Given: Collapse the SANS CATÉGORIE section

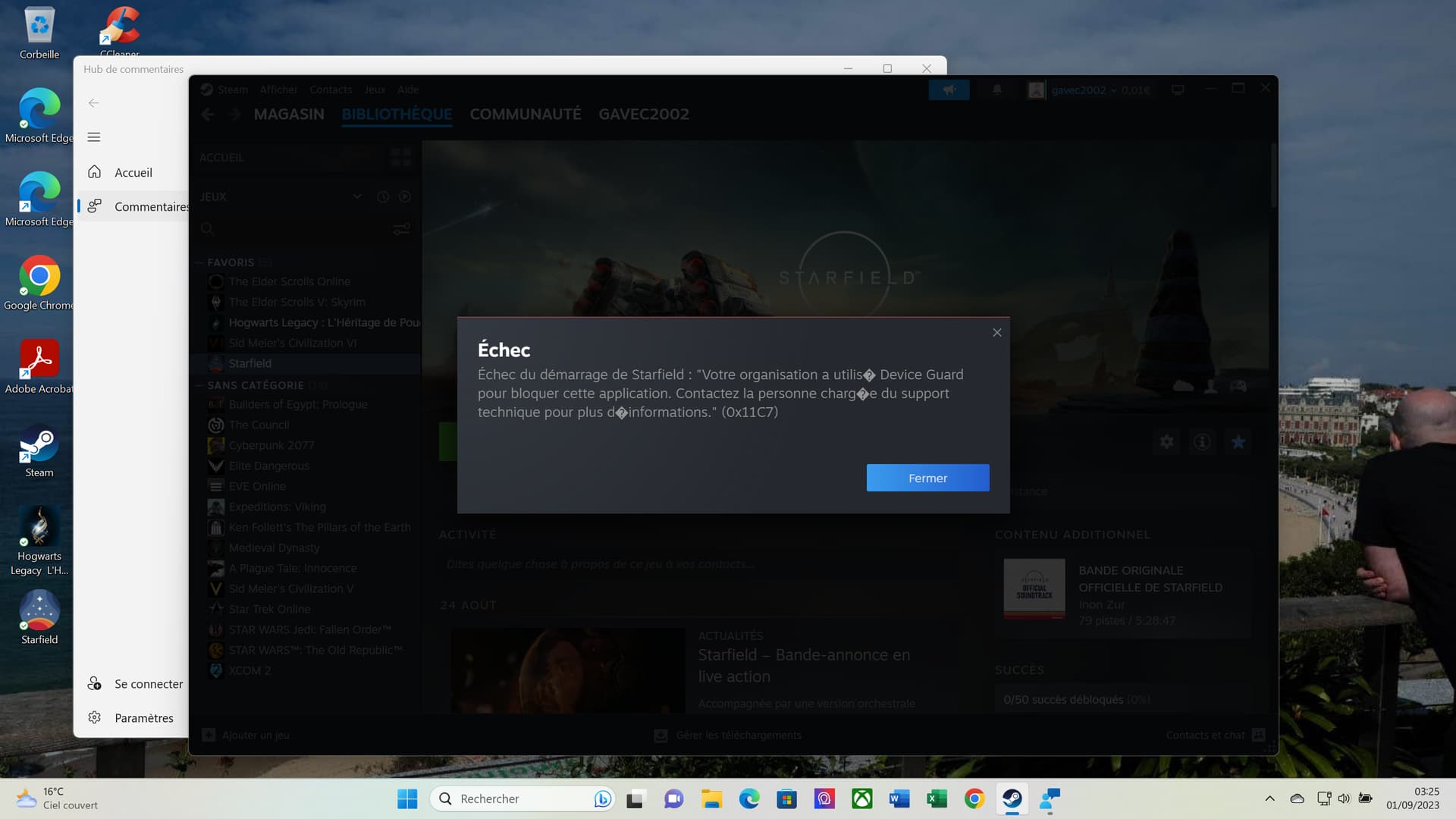Looking at the screenshot, I should 200,385.
